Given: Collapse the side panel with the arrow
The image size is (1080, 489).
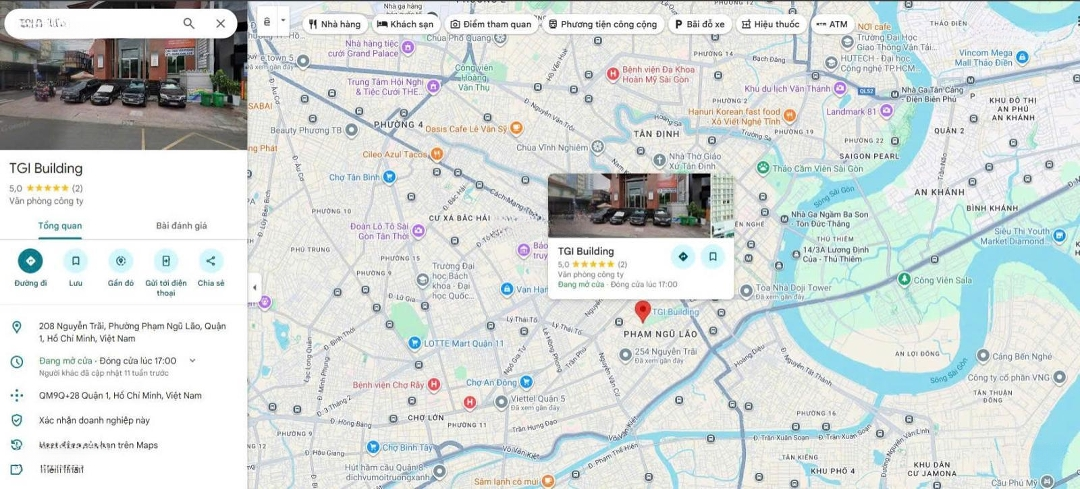Looking at the screenshot, I should tap(254, 287).
